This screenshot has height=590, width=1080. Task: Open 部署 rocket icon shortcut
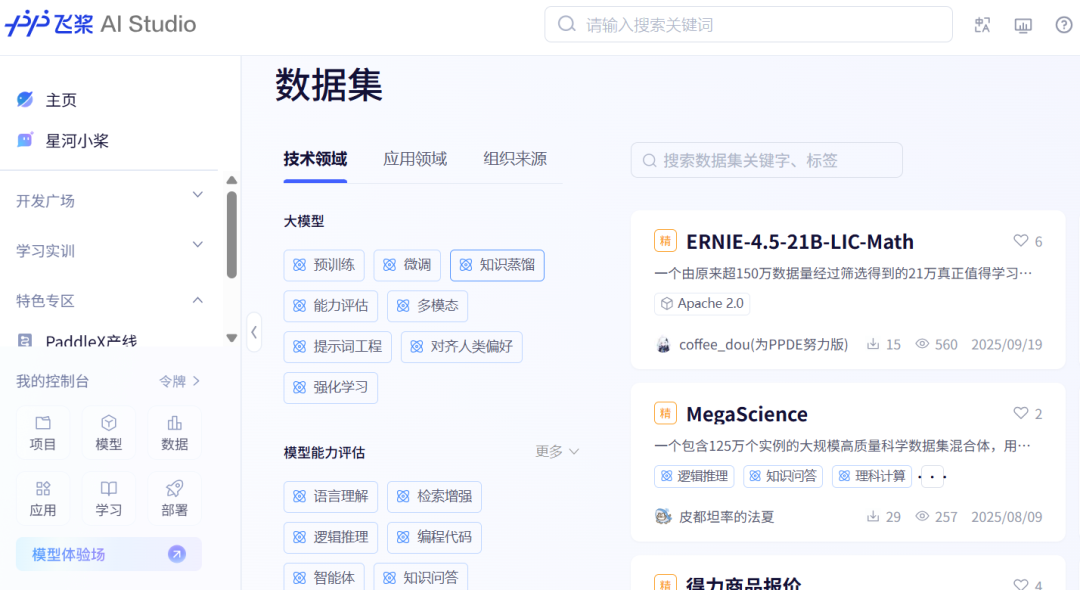click(175, 499)
